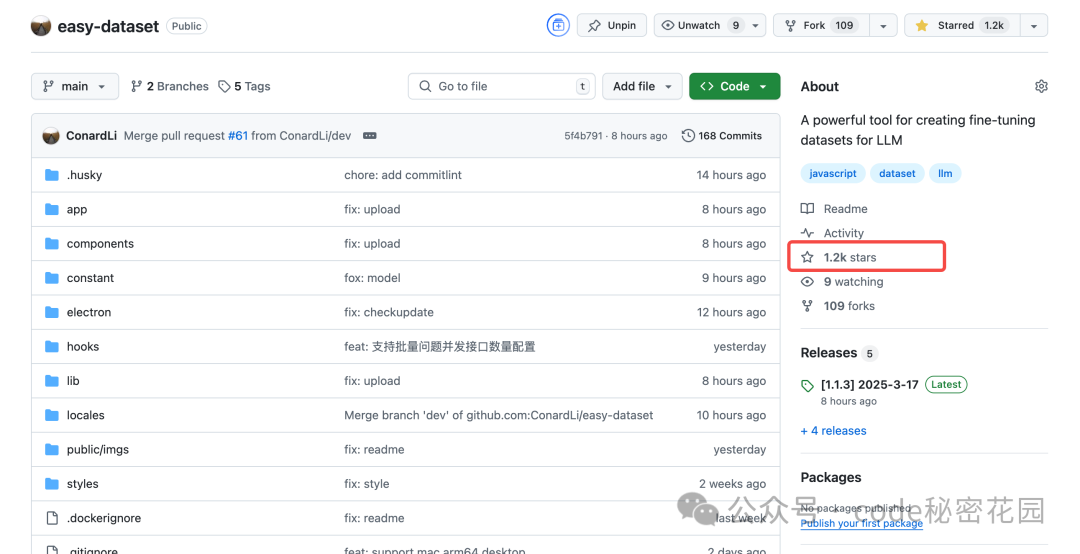Open the .husky folder

[84, 175]
